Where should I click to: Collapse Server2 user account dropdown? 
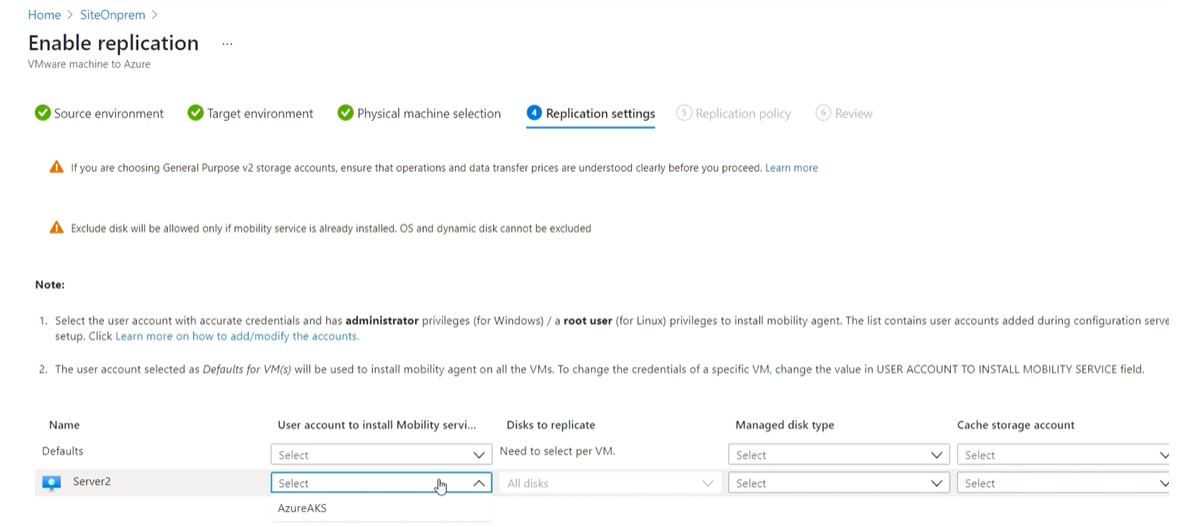(381, 483)
